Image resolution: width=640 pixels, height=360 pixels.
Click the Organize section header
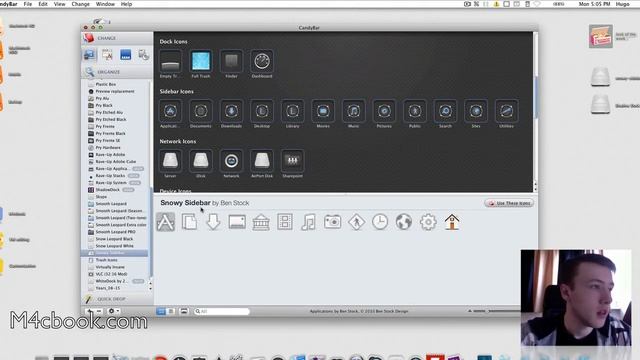(x=117, y=72)
